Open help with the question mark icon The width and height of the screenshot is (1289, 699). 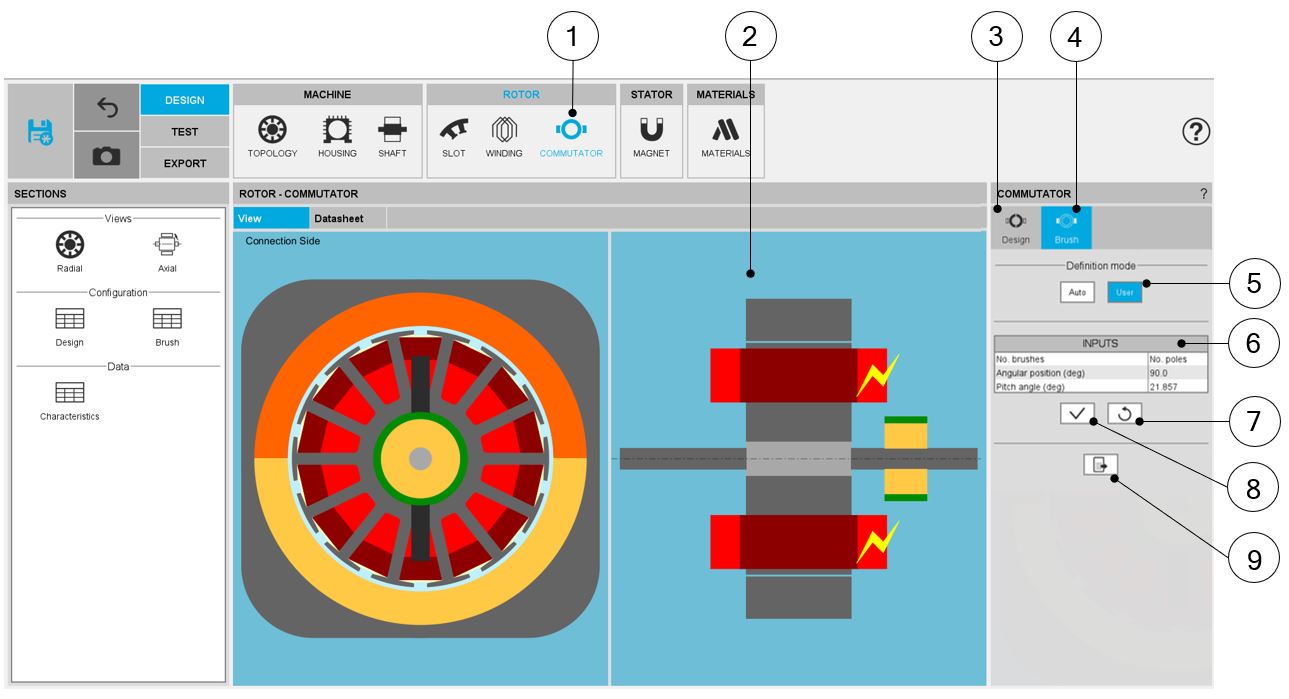coord(1196,131)
